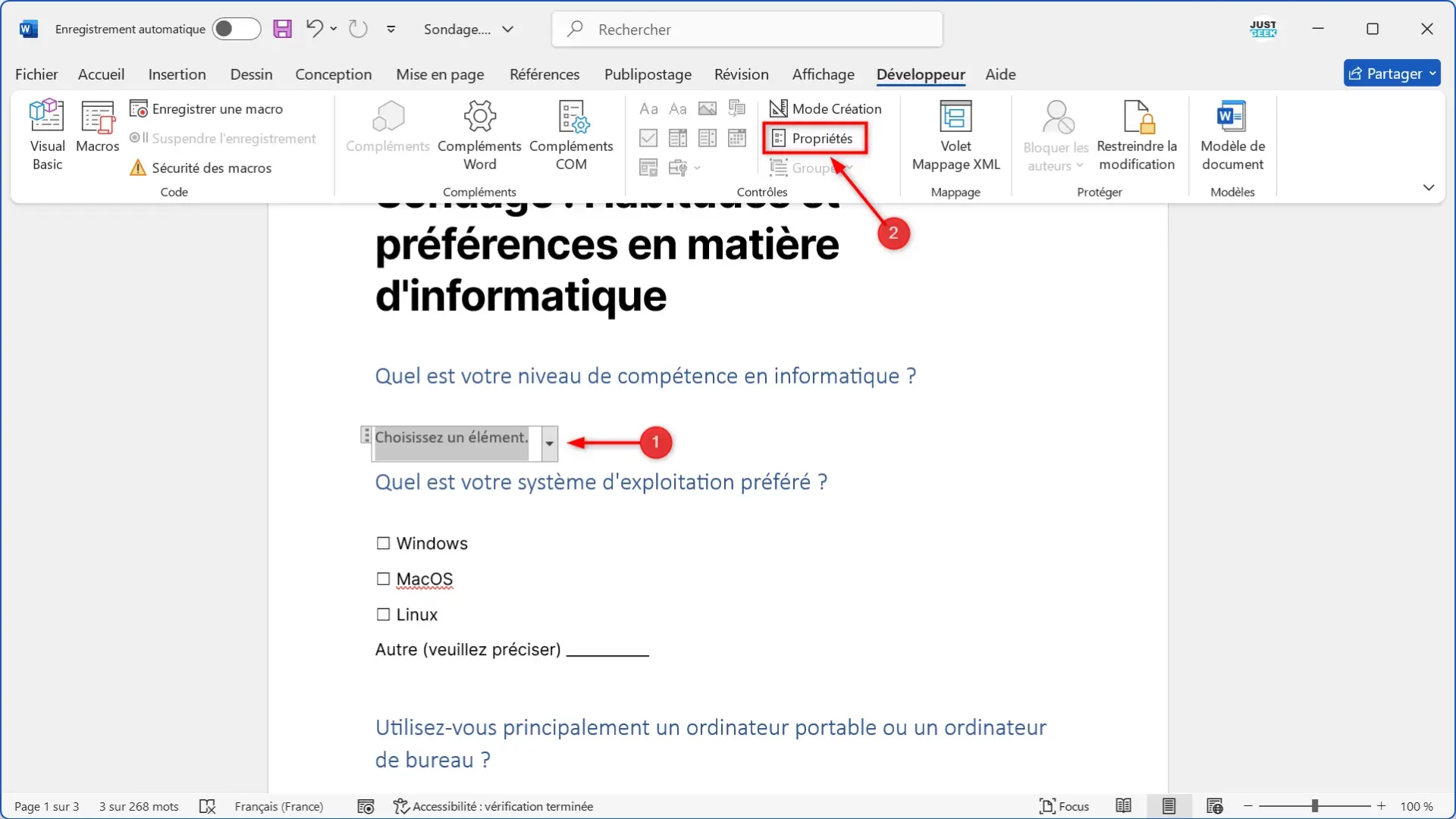Viewport: 1456px width, 819px height.
Task: Toggle Enregistrement automatique switch
Action: pyautogui.click(x=236, y=29)
